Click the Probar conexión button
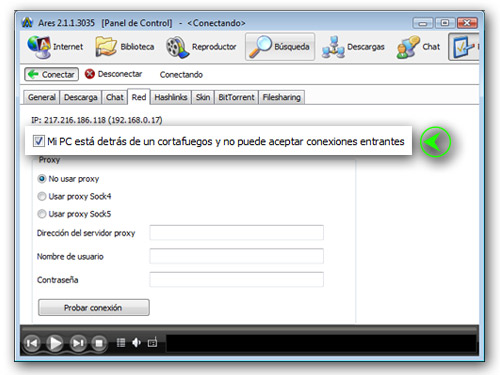The image size is (500, 375). (94, 307)
